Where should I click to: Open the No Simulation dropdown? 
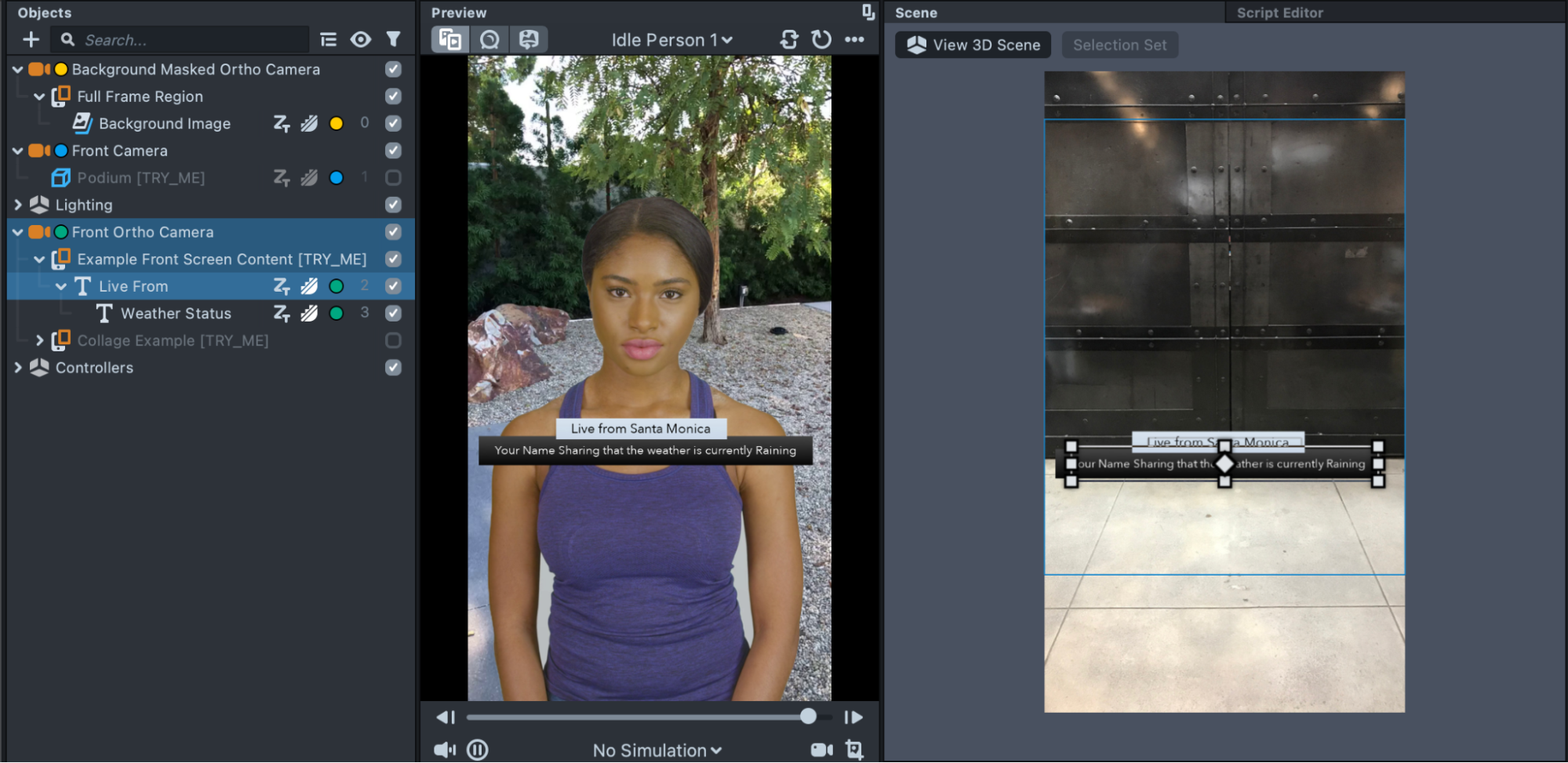click(x=657, y=750)
